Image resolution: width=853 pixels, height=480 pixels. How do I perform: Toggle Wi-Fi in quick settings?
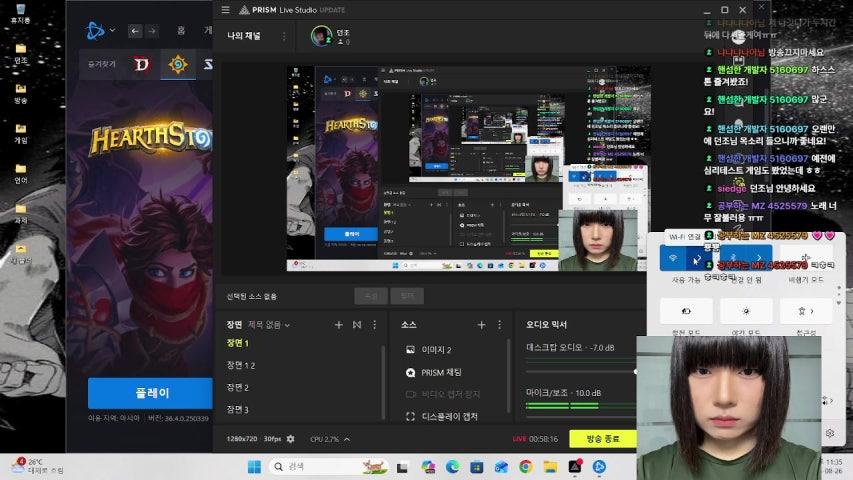point(673,257)
